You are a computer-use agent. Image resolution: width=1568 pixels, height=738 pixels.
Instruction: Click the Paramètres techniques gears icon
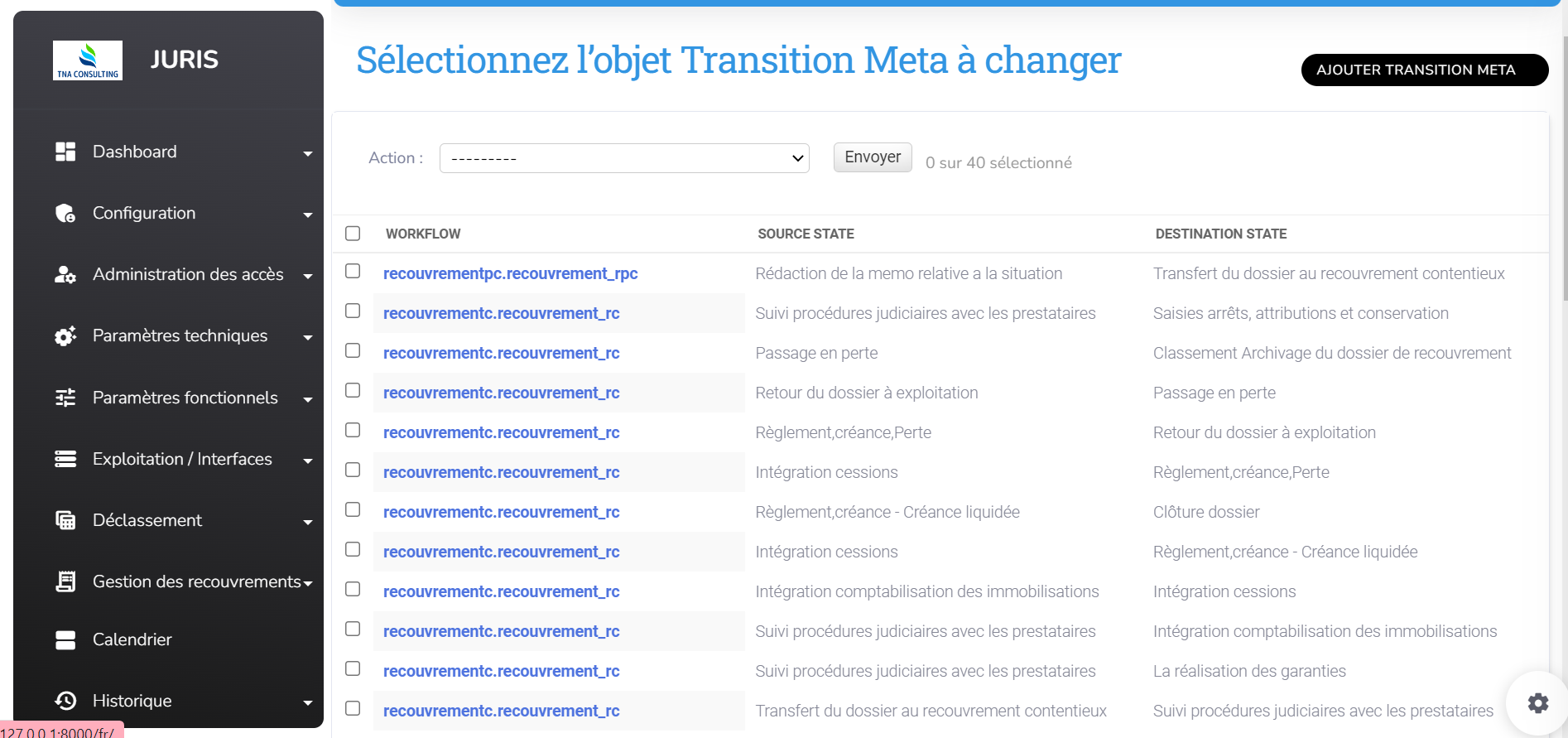pyautogui.click(x=65, y=336)
